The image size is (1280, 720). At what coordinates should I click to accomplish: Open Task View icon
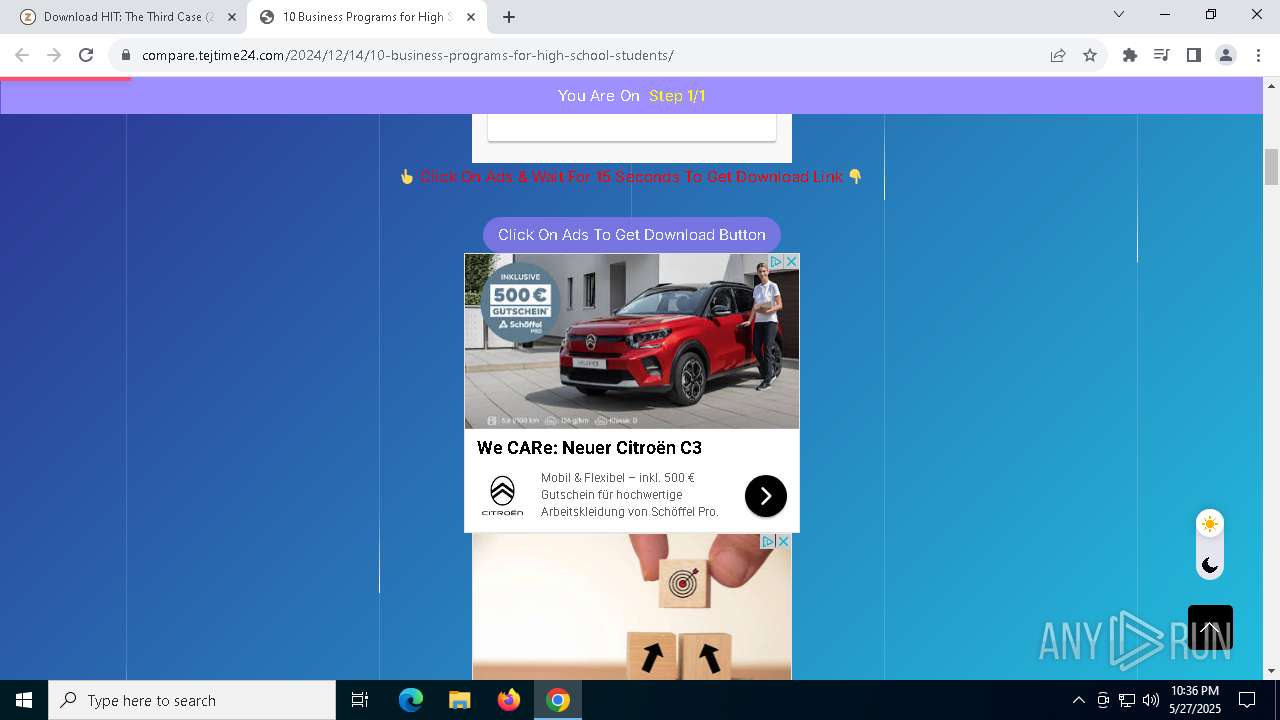coord(360,700)
